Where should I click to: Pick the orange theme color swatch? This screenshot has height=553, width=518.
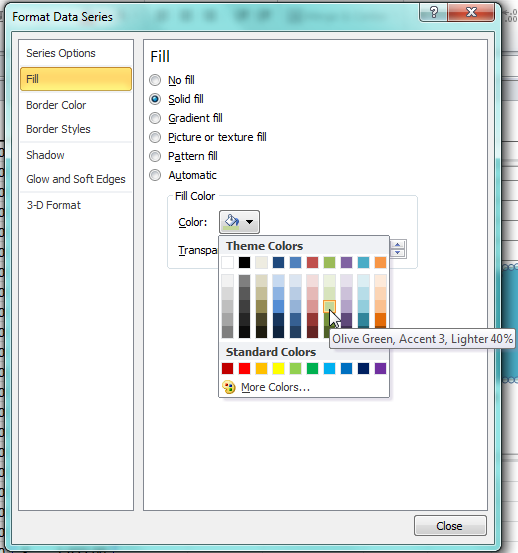pyautogui.click(x=380, y=262)
